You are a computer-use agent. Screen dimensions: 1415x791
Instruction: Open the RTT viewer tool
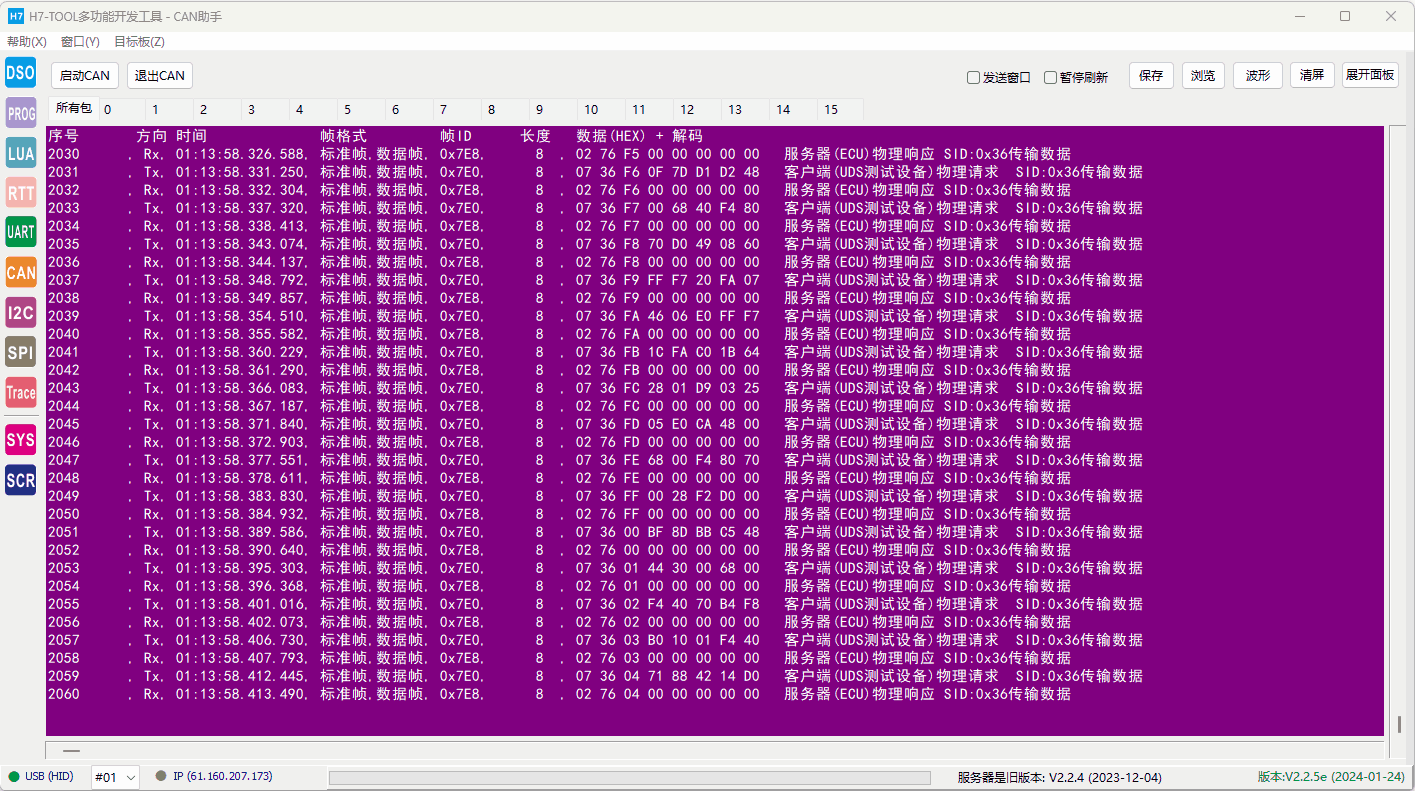pyautogui.click(x=21, y=192)
